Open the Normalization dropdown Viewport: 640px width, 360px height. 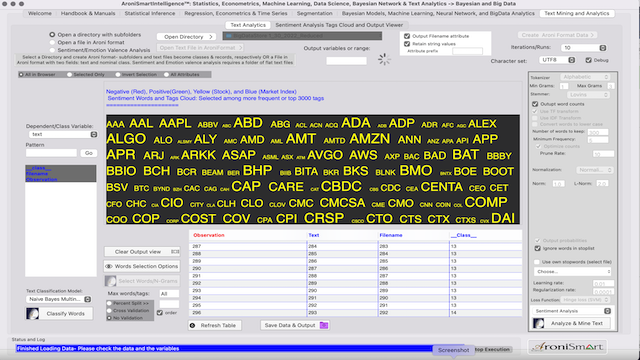[595, 170]
